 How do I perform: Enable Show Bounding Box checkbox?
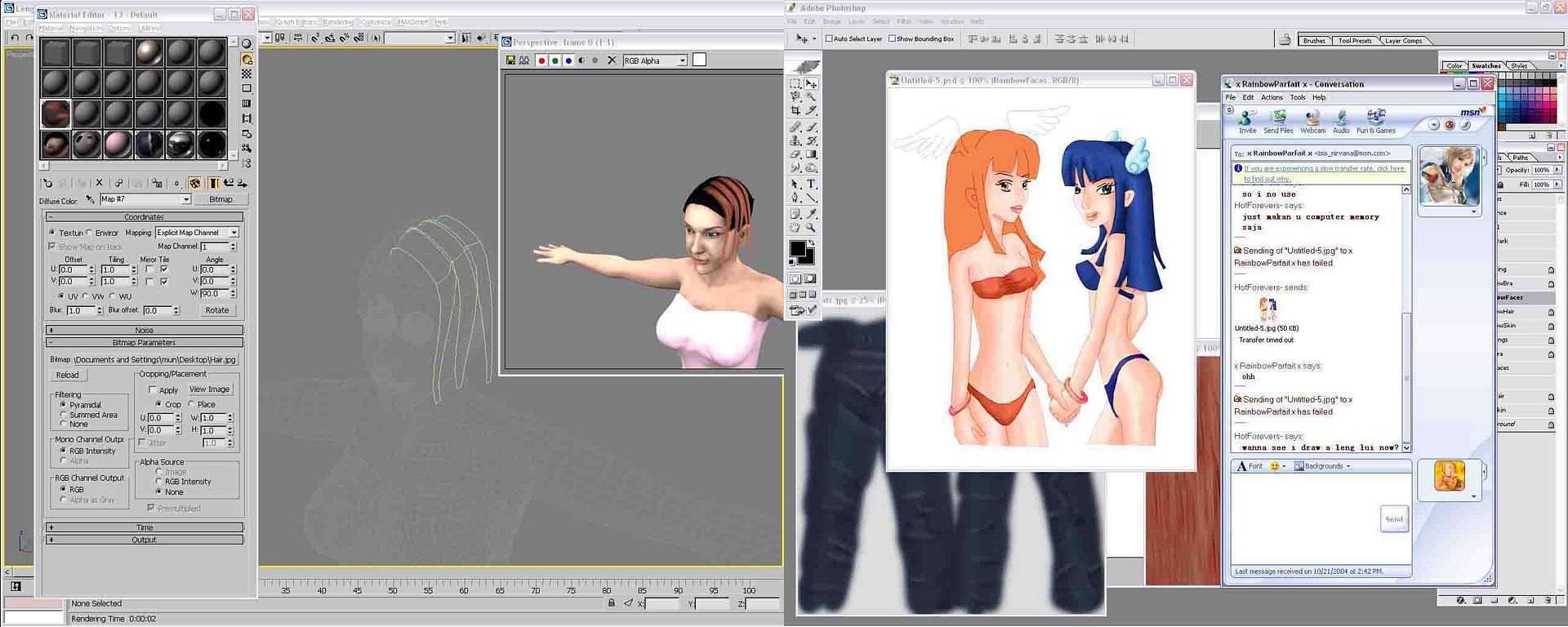(893, 38)
